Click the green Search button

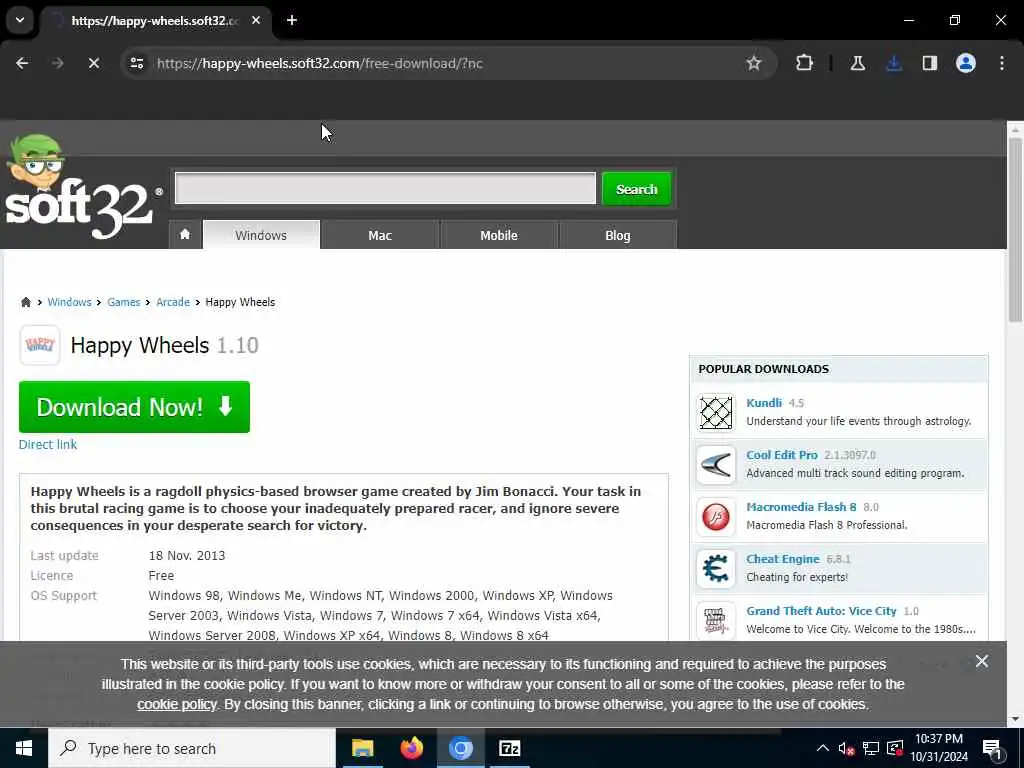point(637,189)
